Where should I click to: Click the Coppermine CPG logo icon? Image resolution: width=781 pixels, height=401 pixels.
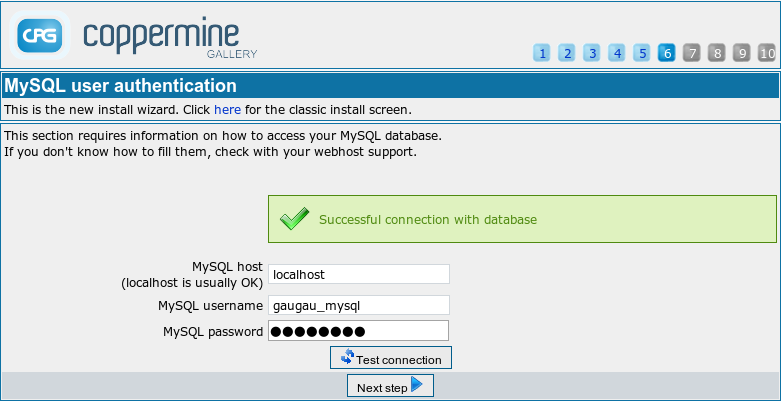tap(42, 37)
